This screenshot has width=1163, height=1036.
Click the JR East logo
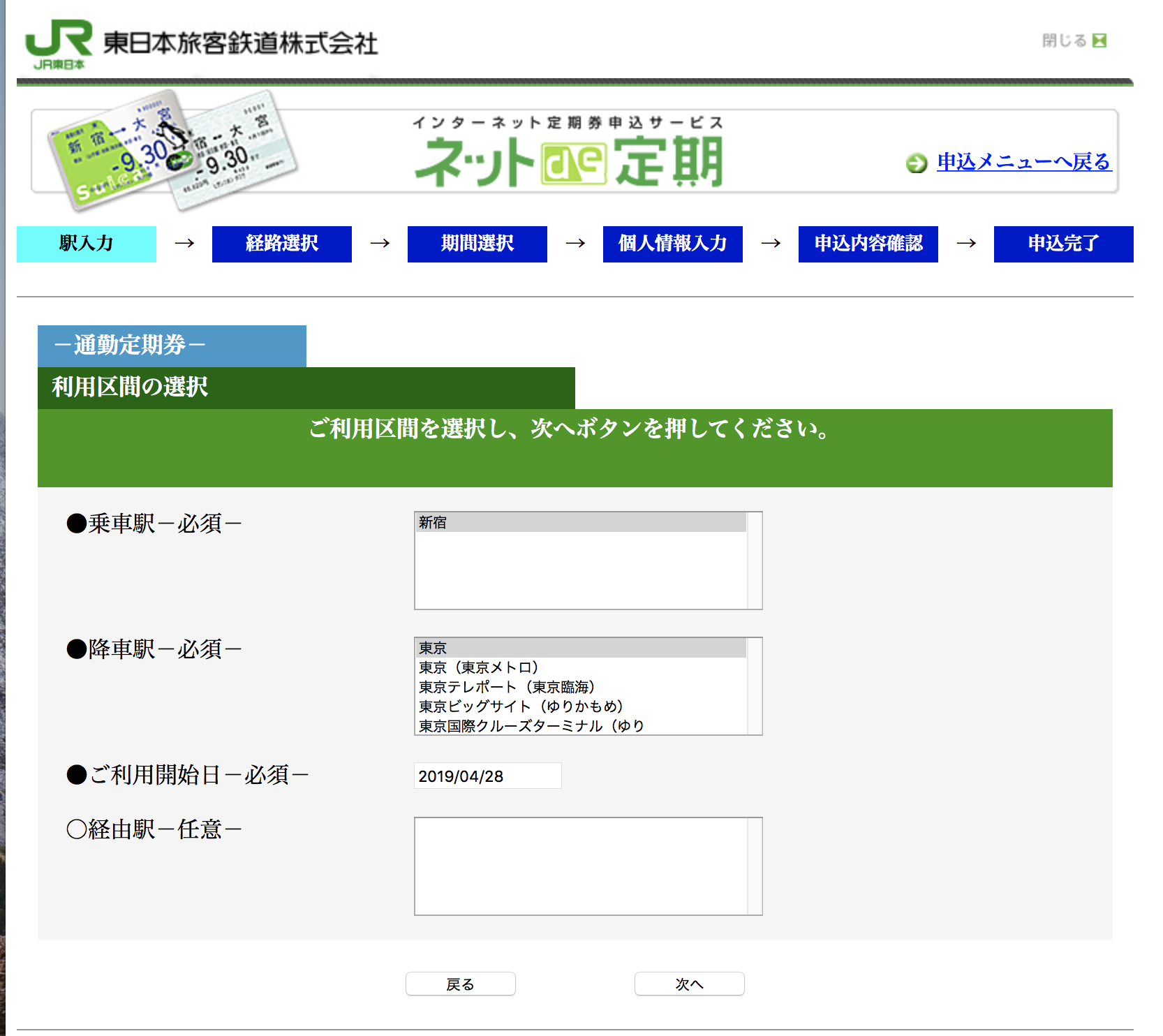(x=59, y=44)
